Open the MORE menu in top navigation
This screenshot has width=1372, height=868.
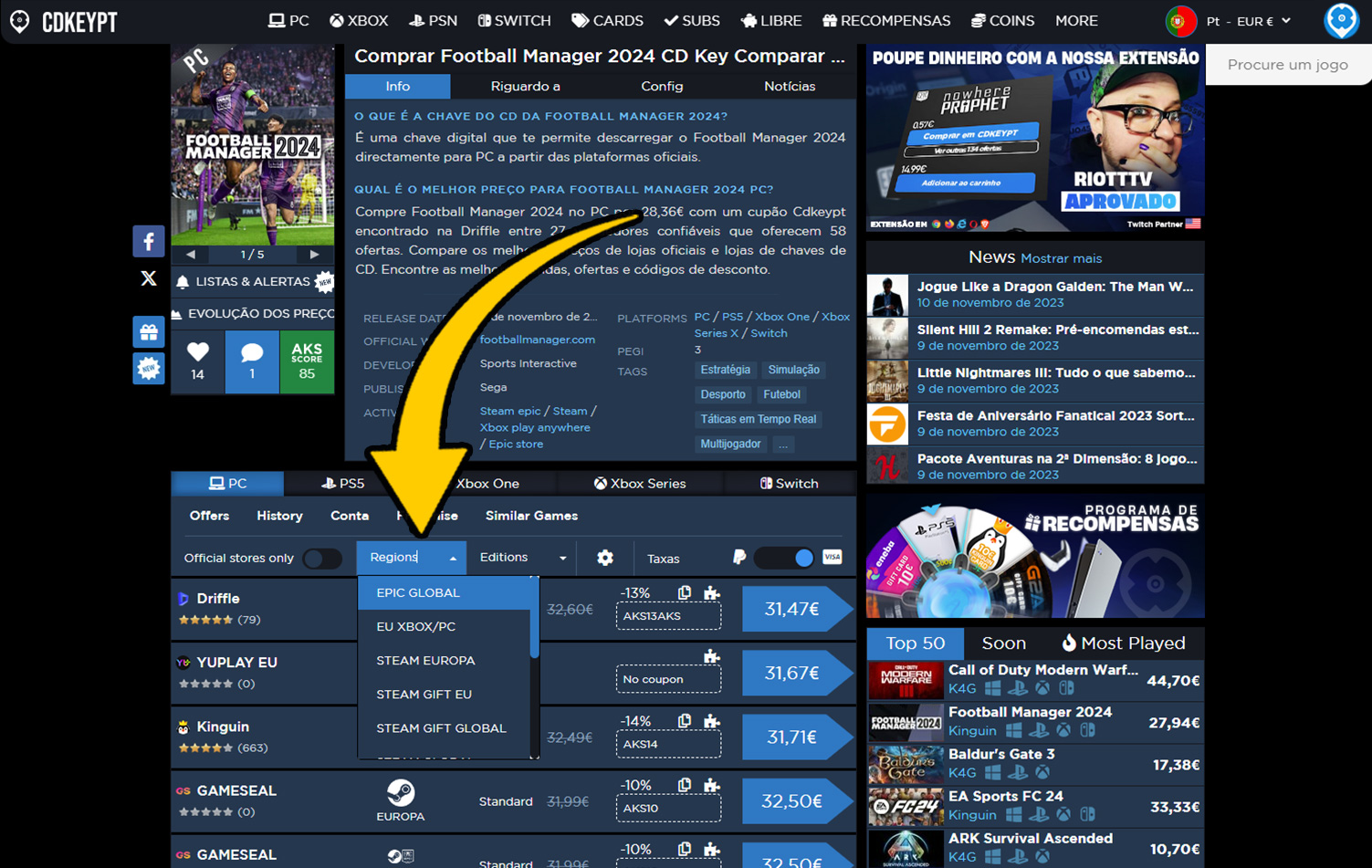point(1076,21)
